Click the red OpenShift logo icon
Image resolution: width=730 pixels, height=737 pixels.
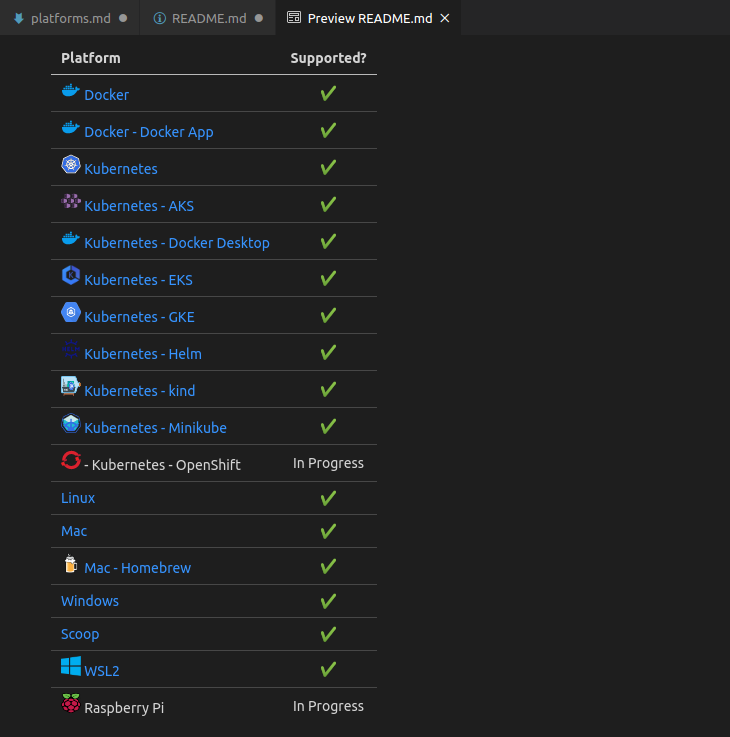pyautogui.click(x=71, y=460)
